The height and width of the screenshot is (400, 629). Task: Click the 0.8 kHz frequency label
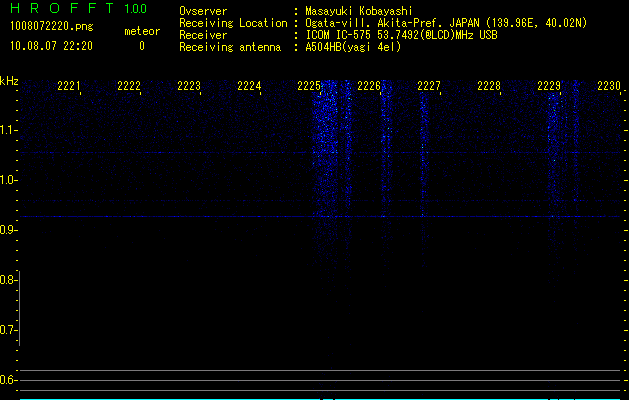[8, 280]
